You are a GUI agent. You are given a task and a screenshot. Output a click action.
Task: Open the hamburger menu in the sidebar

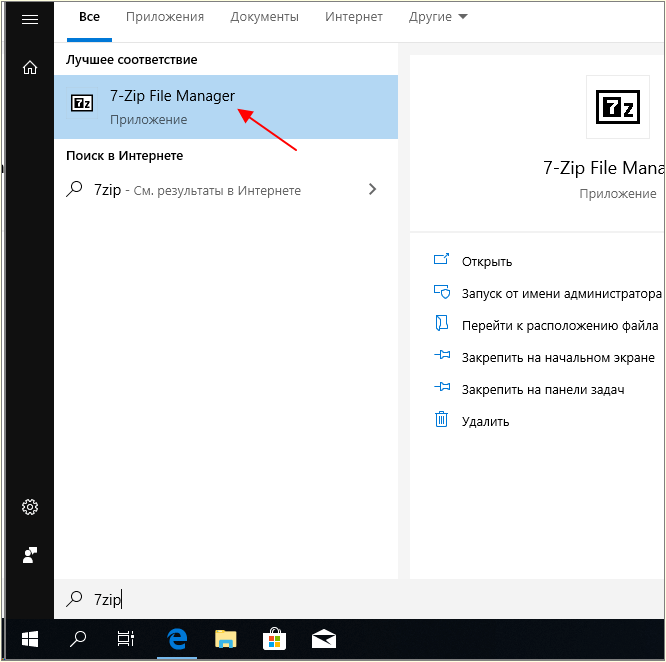[30, 20]
